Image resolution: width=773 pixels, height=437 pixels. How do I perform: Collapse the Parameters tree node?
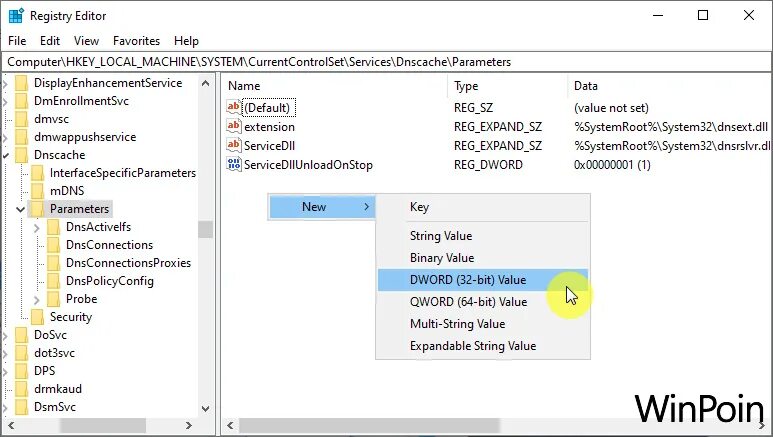[21, 209]
